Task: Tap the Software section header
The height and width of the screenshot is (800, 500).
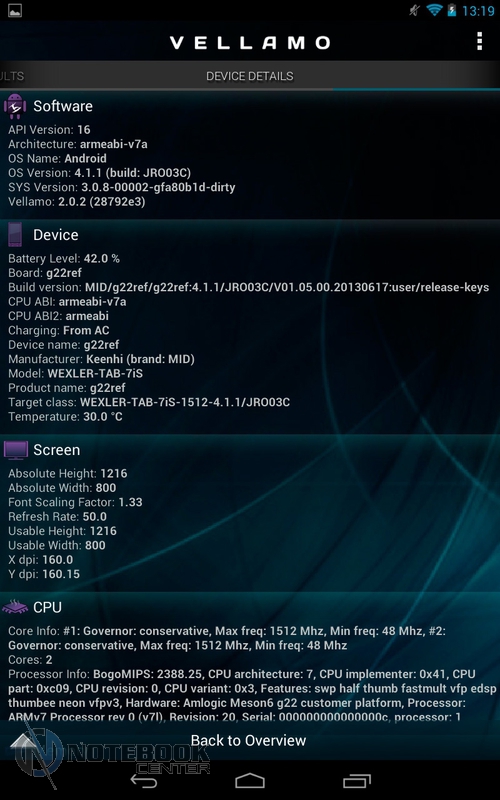Action: 63,106
